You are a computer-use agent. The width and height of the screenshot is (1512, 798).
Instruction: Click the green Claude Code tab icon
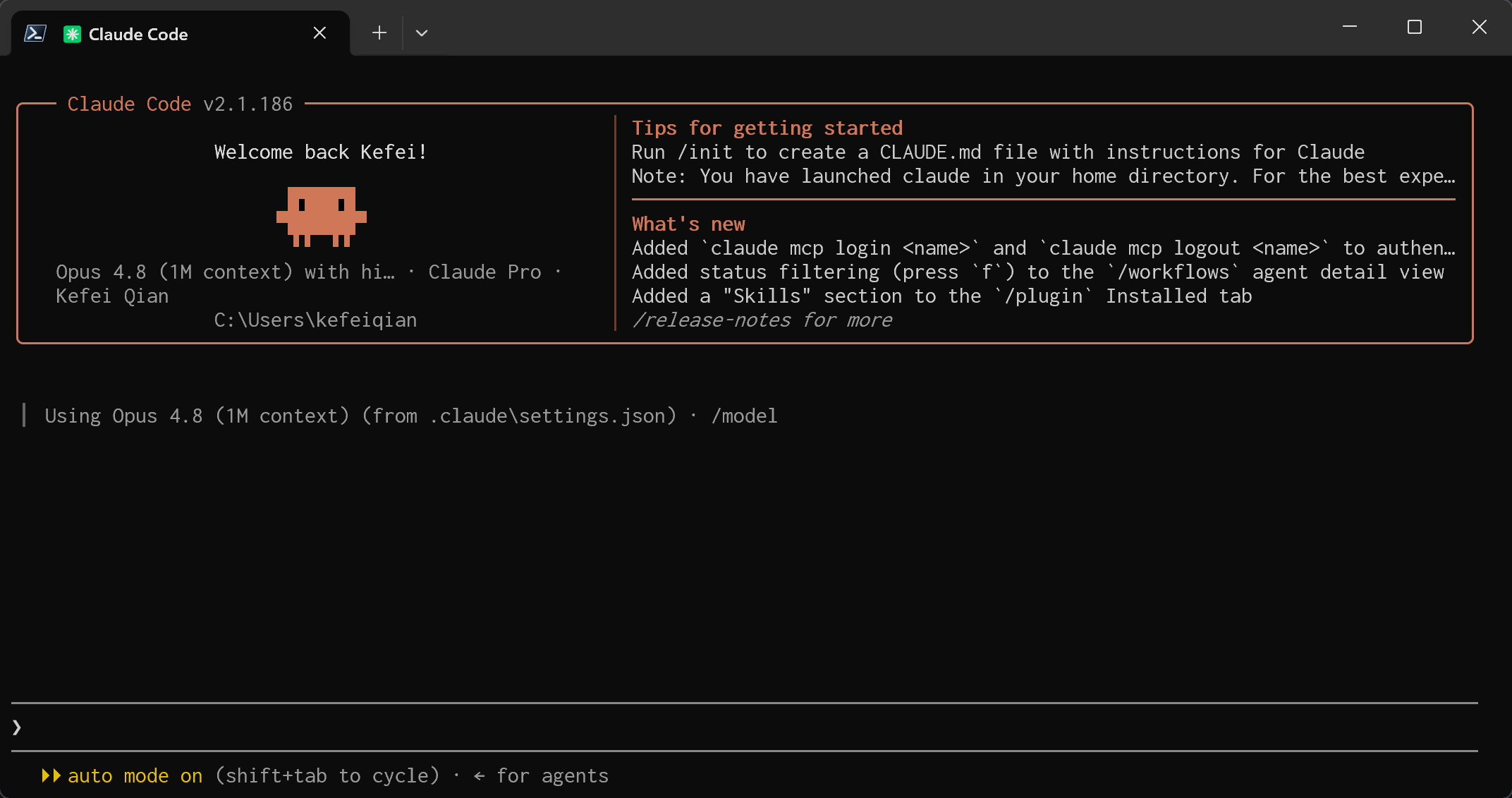tap(72, 34)
